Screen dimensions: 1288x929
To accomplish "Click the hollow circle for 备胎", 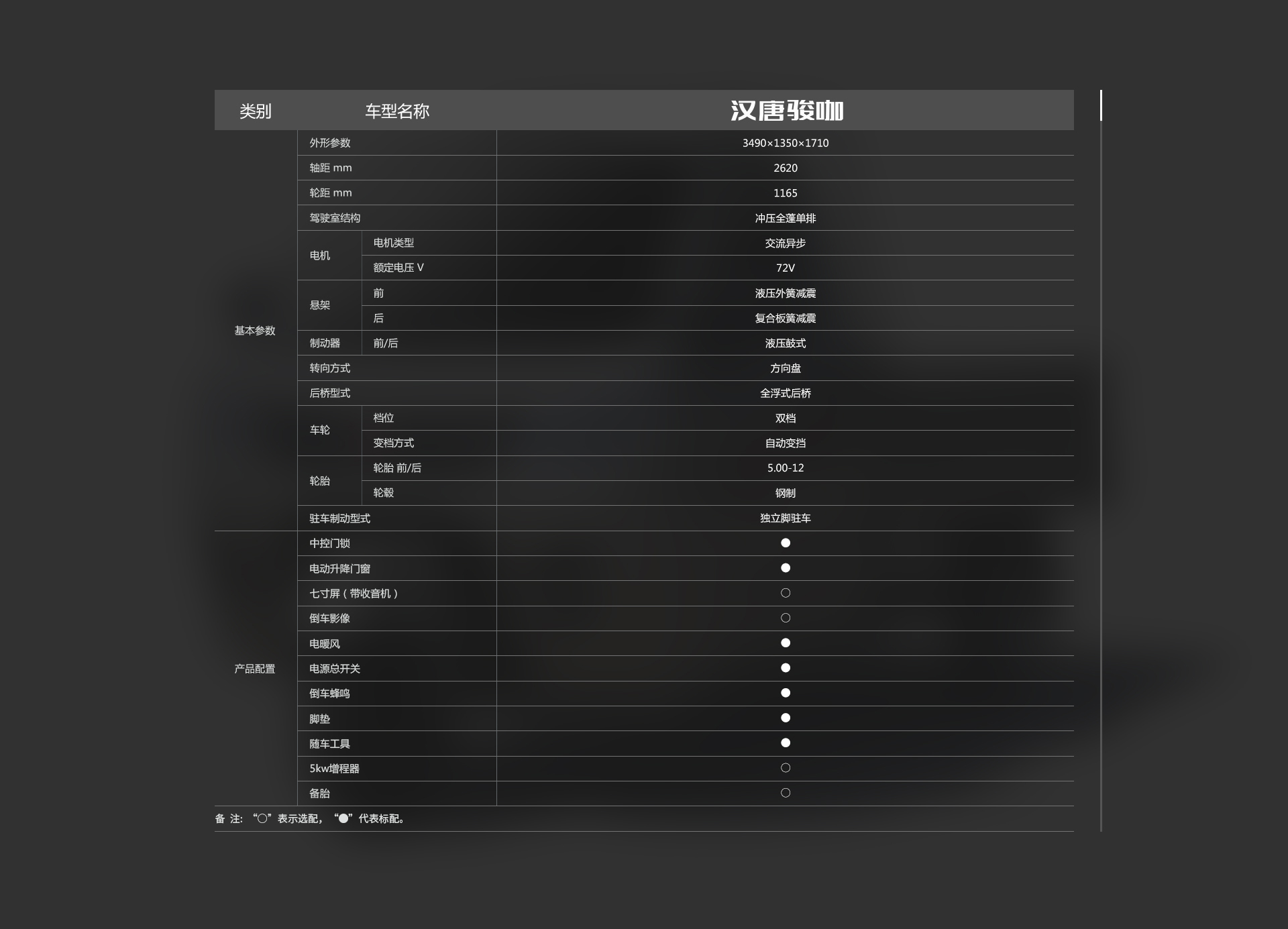I will 786,793.
